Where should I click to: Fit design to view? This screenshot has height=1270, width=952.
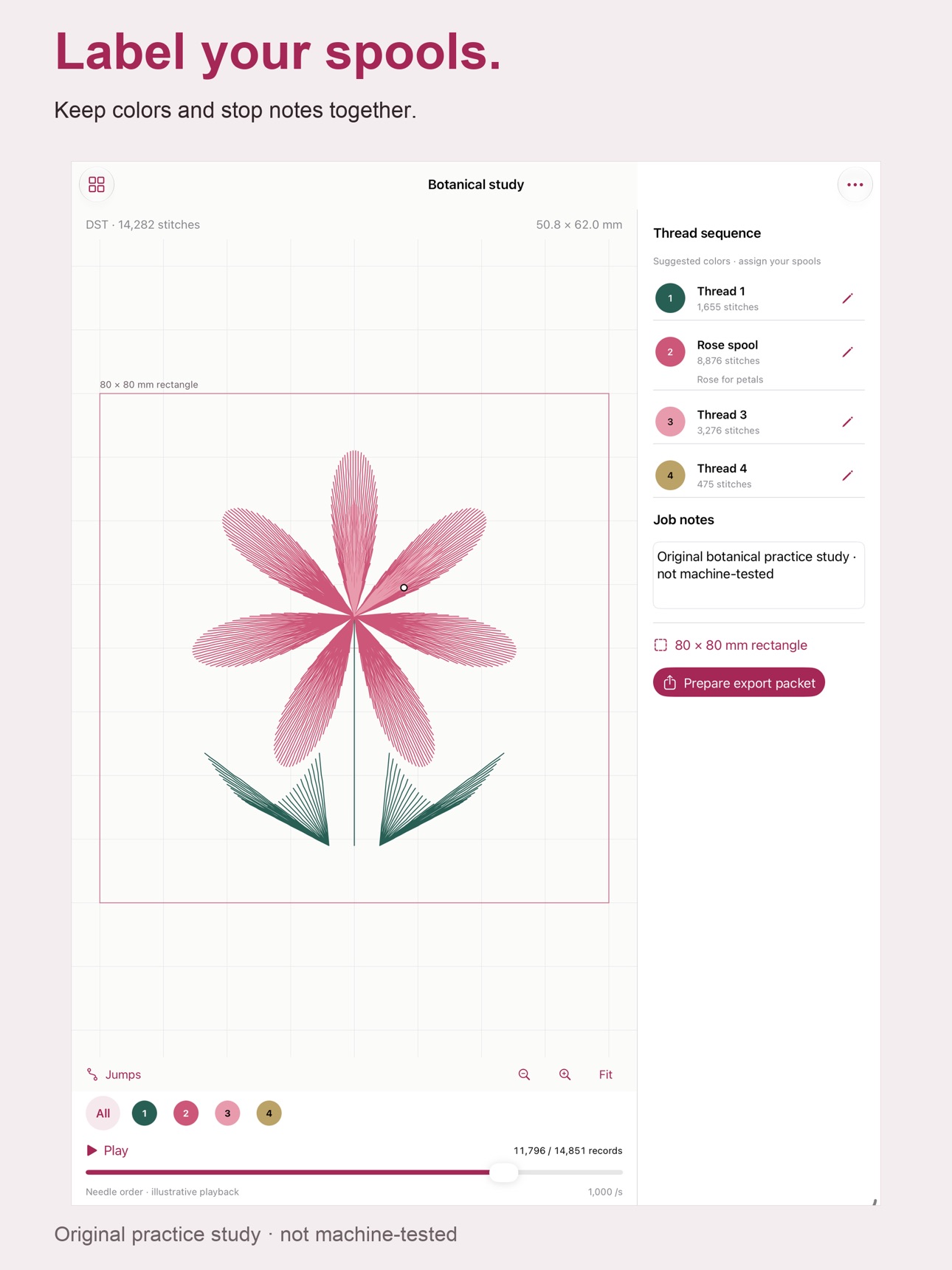(605, 1074)
